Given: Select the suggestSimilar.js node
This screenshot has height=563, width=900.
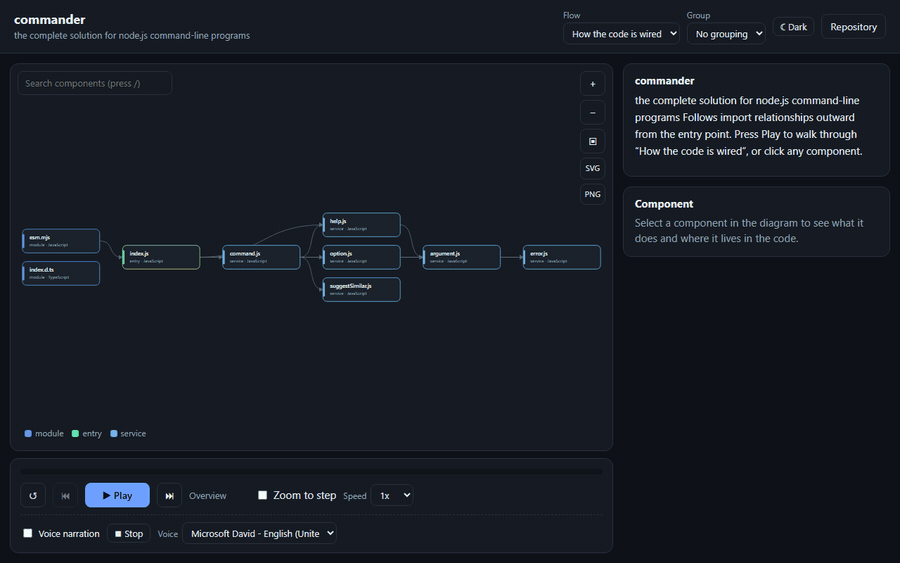Looking at the screenshot, I should point(362,289).
